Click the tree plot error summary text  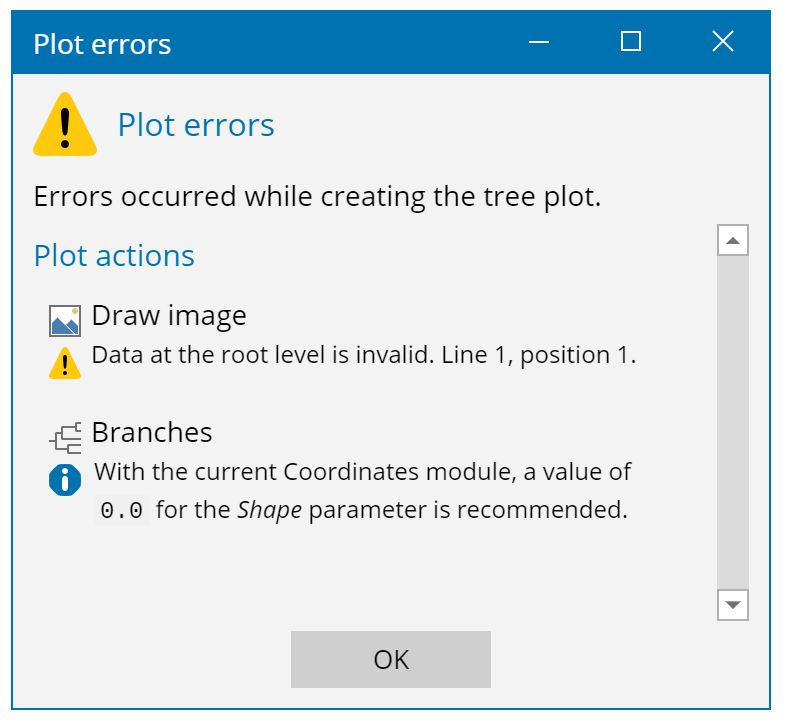click(x=317, y=196)
